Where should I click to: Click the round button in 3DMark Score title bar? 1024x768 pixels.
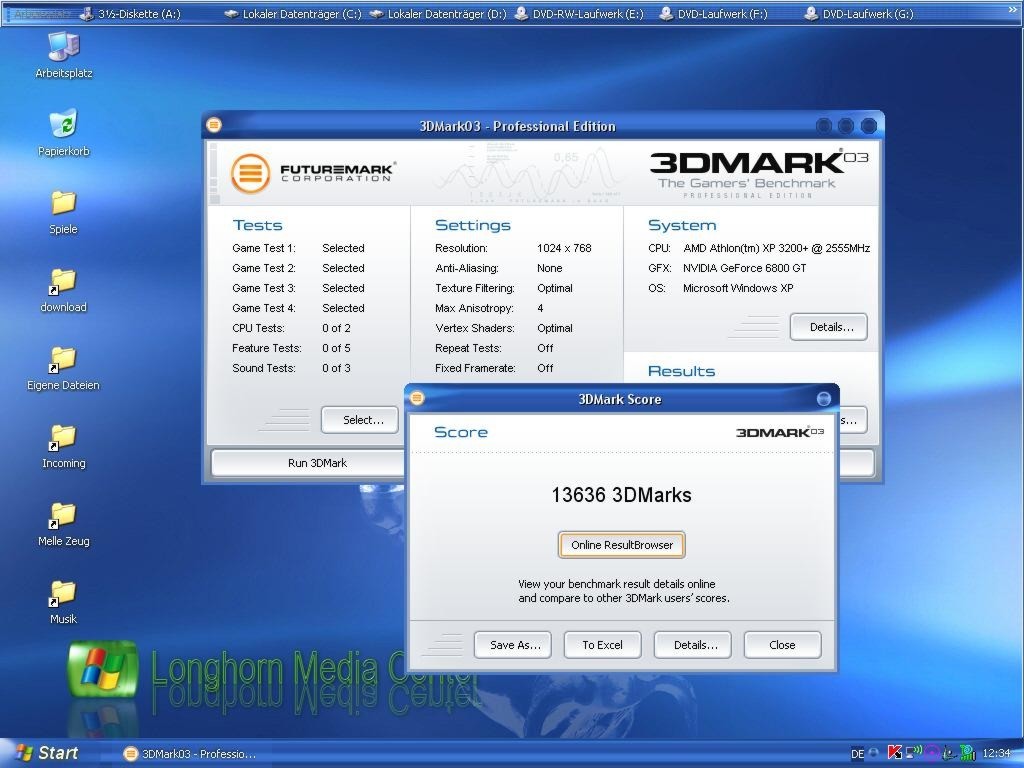(824, 398)
